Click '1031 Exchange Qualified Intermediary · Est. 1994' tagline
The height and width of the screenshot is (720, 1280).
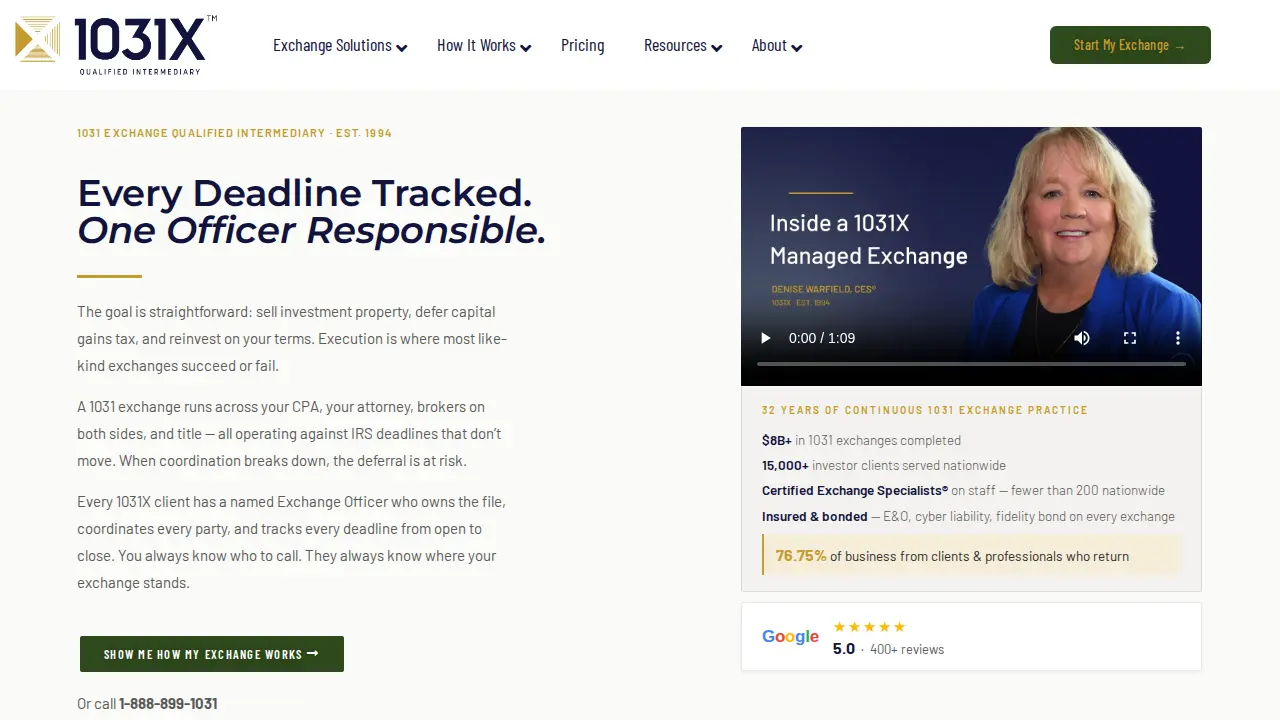[234, 133]
